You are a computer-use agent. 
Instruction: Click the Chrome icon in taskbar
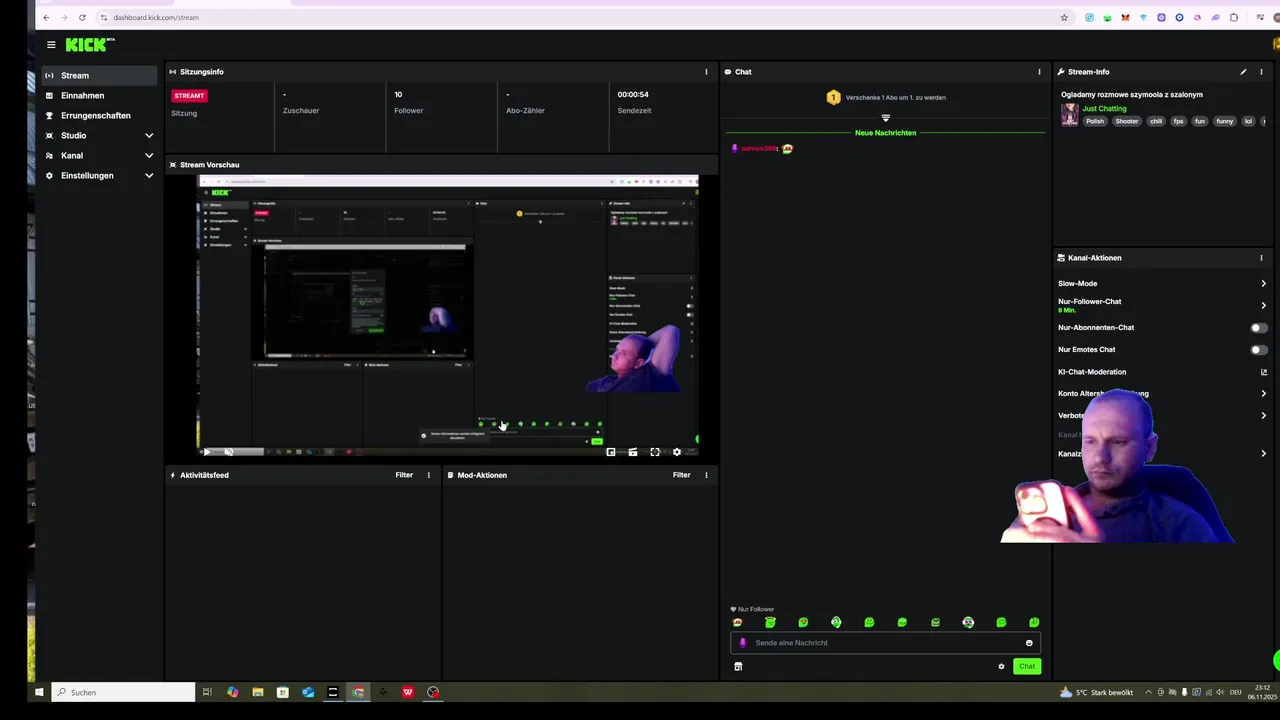[358, 692]
